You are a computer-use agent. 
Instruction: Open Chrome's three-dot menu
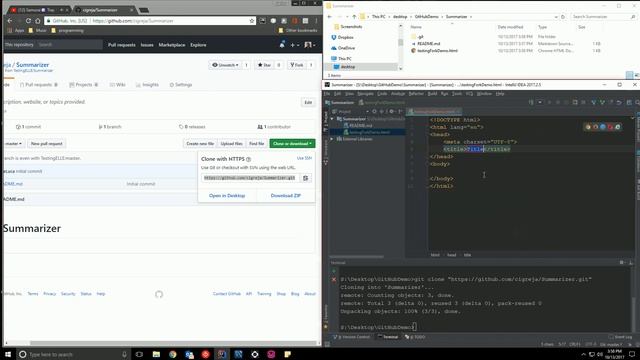(316, 21)
